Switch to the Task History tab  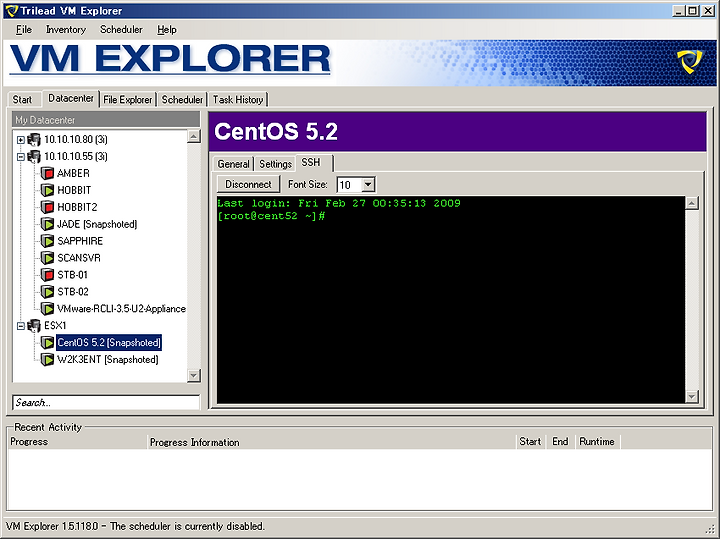click(x=238, y=100)
